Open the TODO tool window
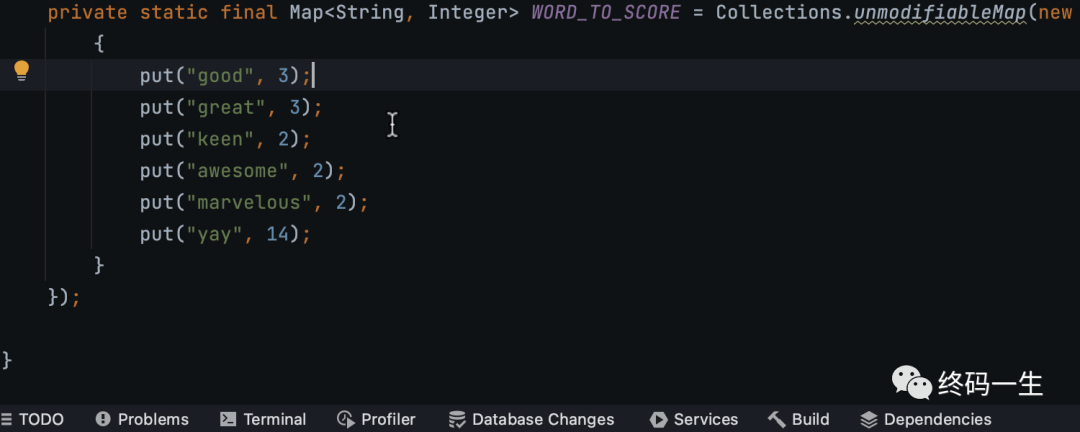Viewport: 1080px width, 432px height. tap(32, 419)
